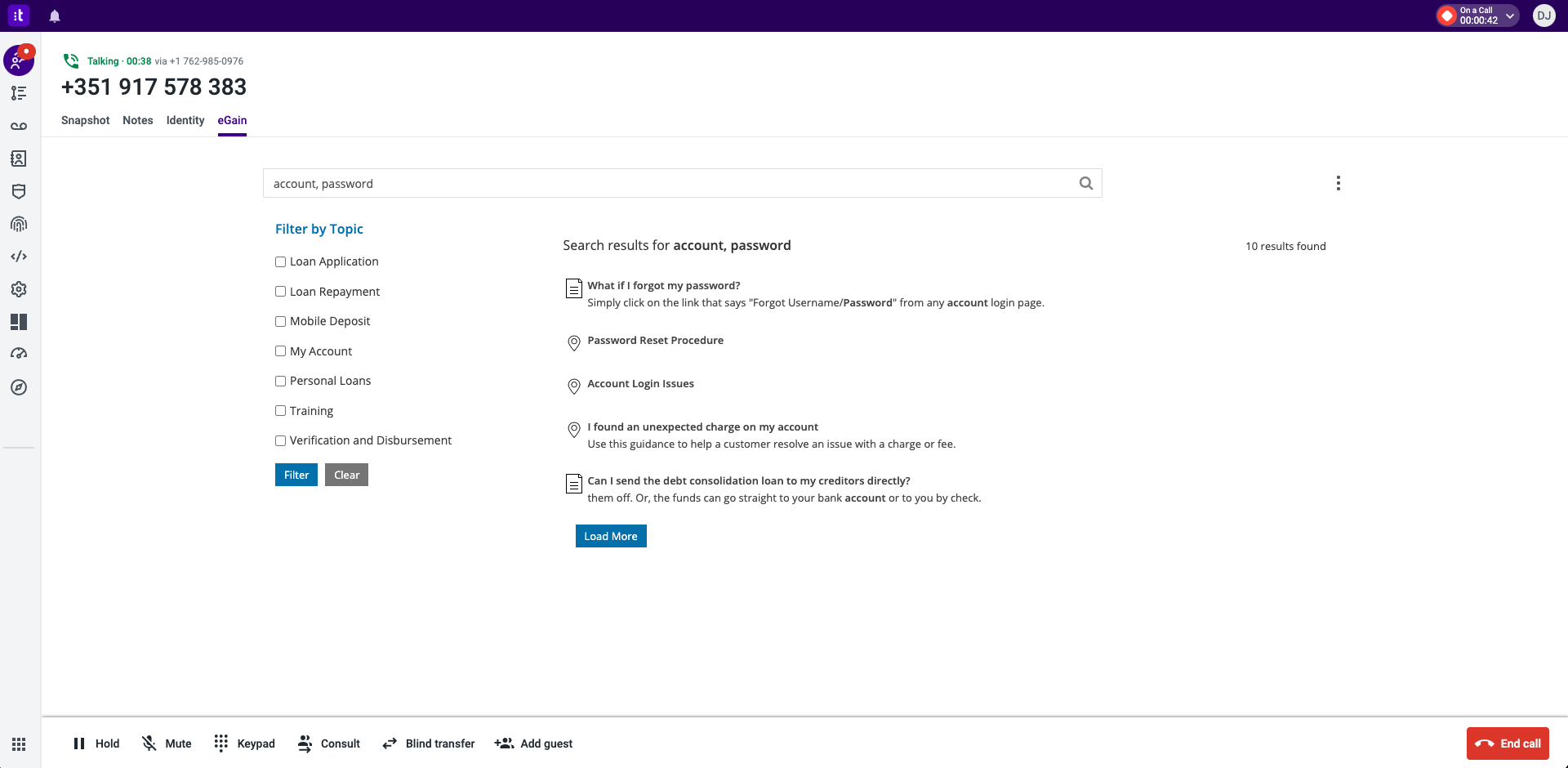The width and height of the screenshot is (1568, 768).
Task: Expand the On a Call status dropdown
Action: point(1510,16)
